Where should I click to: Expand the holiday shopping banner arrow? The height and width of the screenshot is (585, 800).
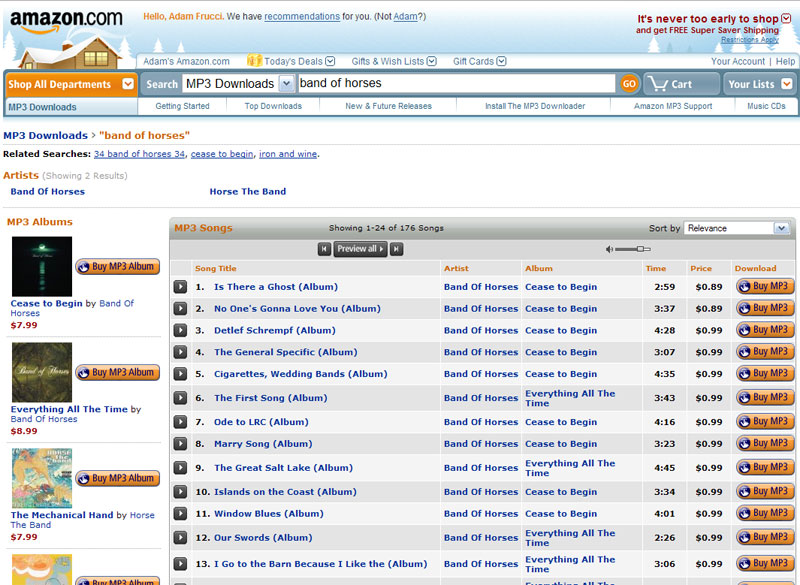pyautogui.click(x=786, y=18)
